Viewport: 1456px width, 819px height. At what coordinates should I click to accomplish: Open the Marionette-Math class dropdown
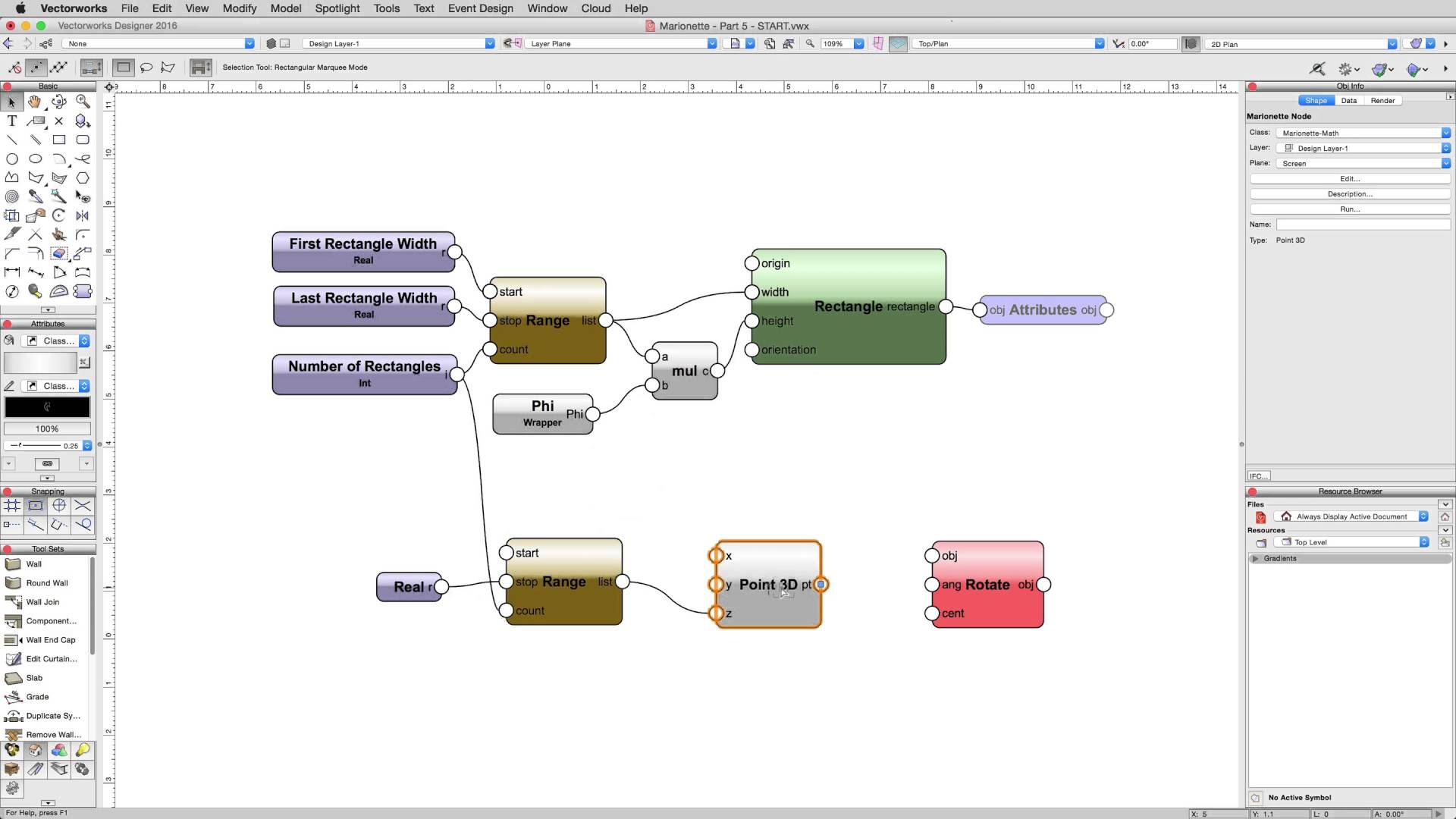point(1363,133)
